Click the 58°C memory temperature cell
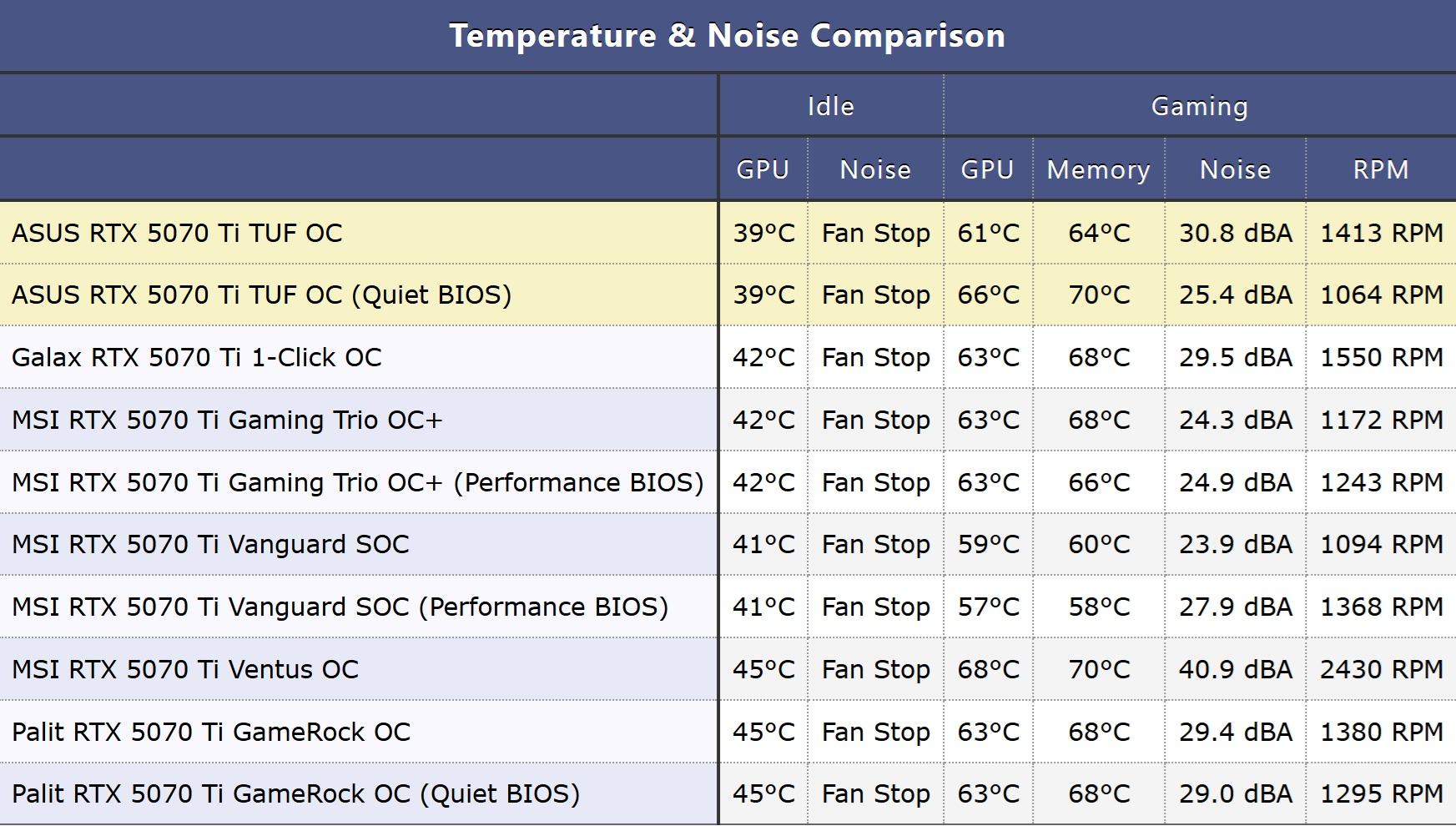This screenshot has height=826, width=1456. click(x=1099, y=607)
